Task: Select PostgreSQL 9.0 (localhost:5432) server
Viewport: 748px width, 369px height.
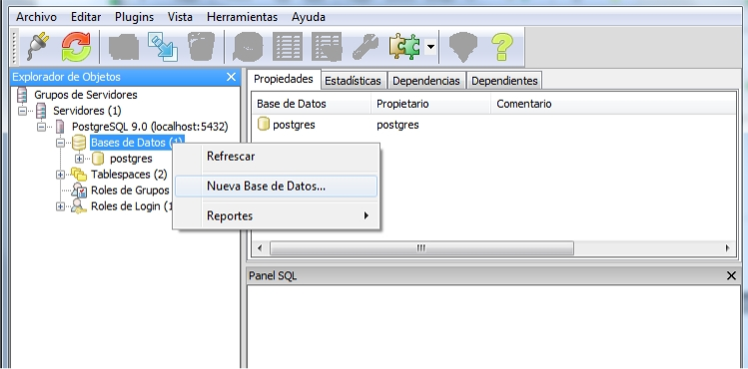Action: [x=150, y=127]
